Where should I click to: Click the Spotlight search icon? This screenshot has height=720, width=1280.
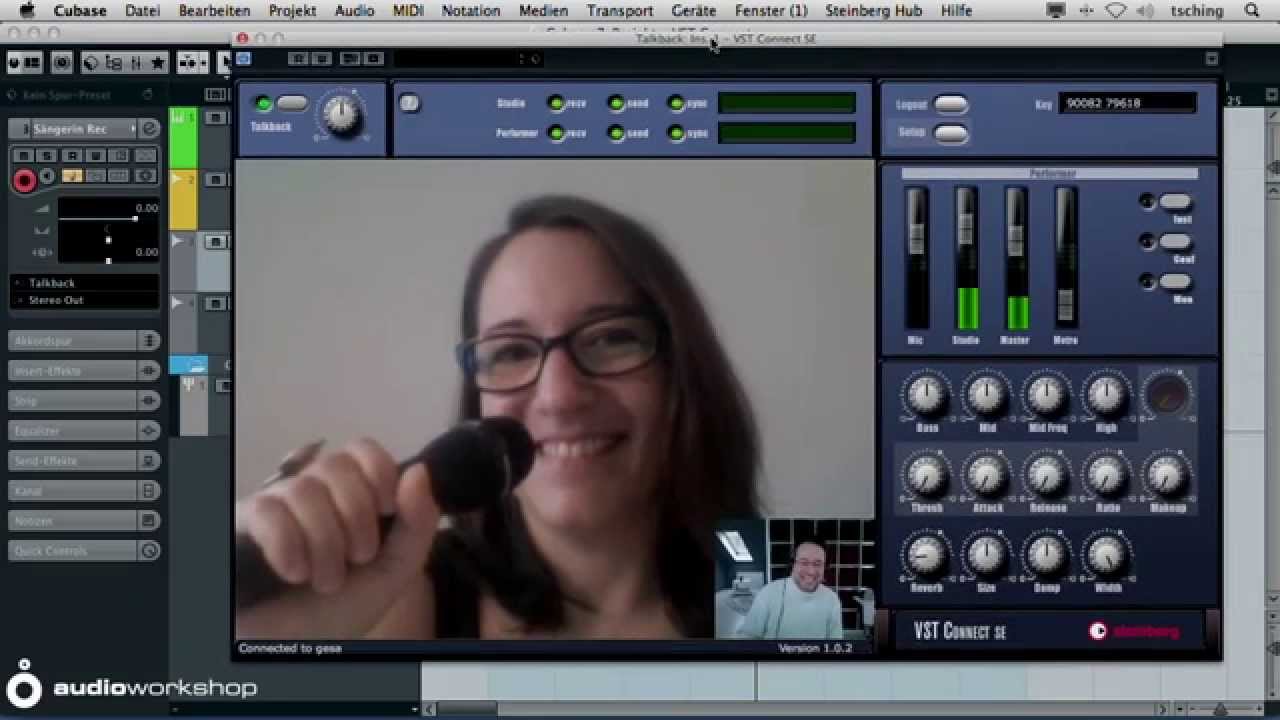coord(1252,11)
